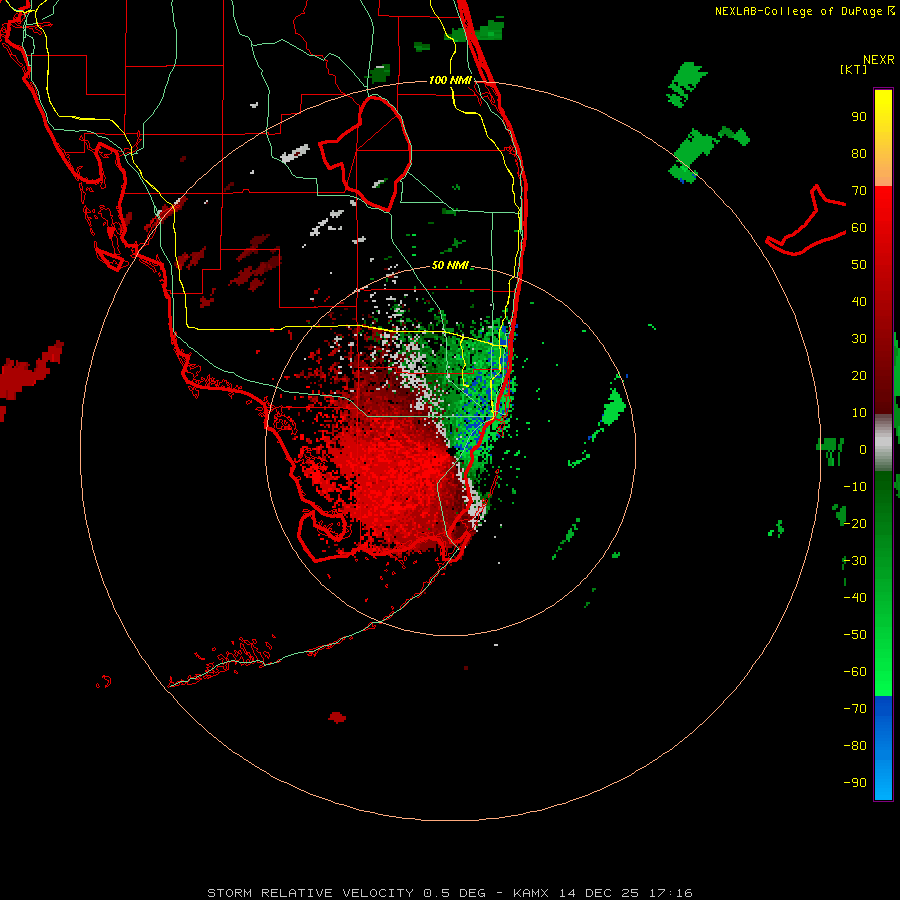Click the -90 value on the velocity scale
This screenshot has height=900, width=900.
click(x=855, y=783)
